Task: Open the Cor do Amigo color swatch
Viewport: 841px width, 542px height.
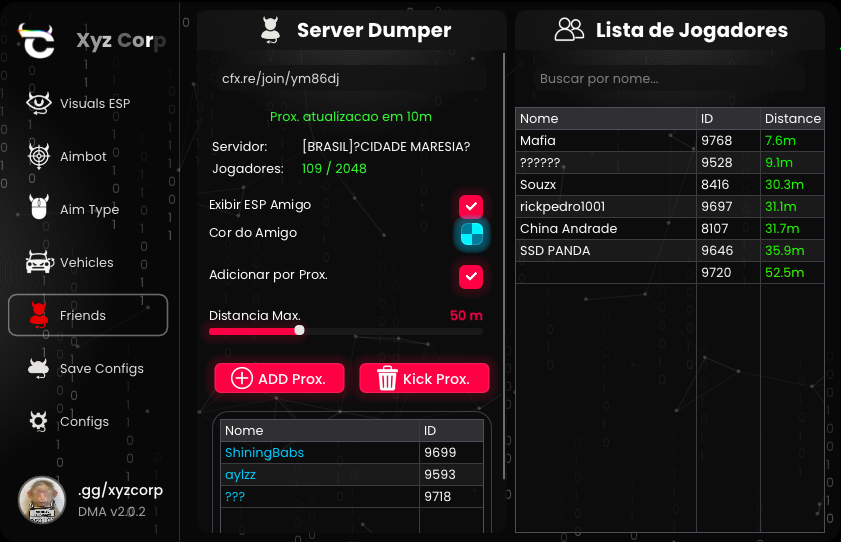Action: coord(471,234)
